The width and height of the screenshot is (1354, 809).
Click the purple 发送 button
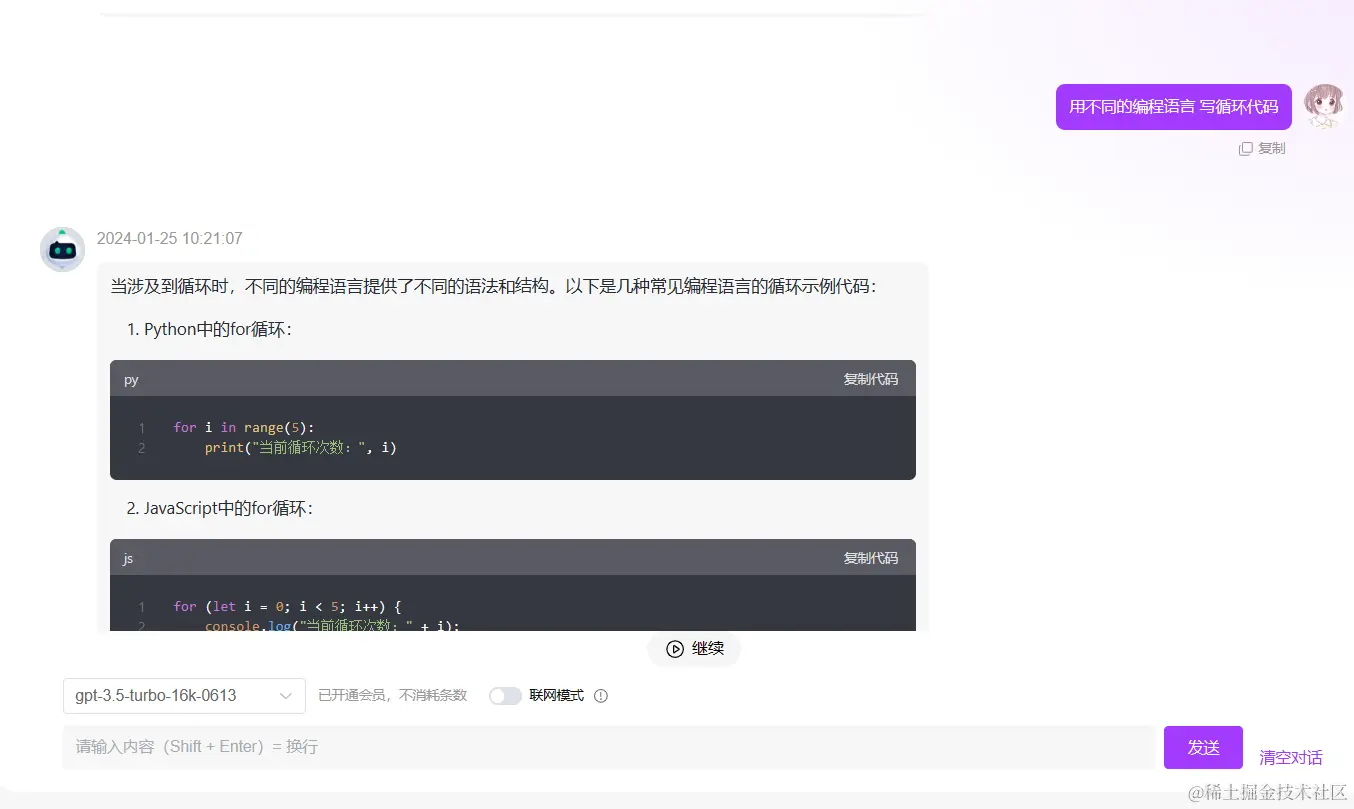click(x=1203, y=747)
